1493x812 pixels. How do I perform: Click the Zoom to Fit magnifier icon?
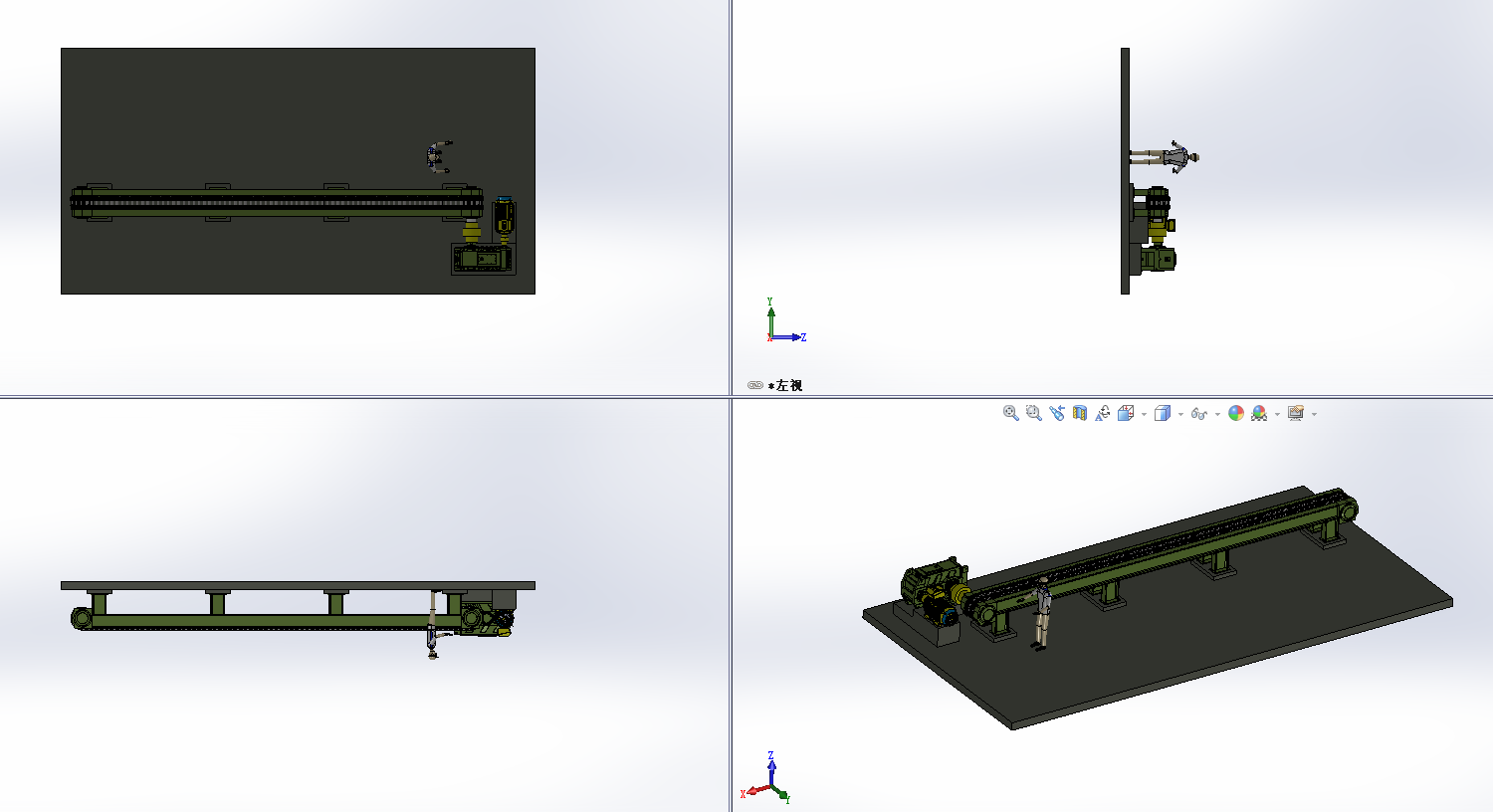tap(1010, 413)
